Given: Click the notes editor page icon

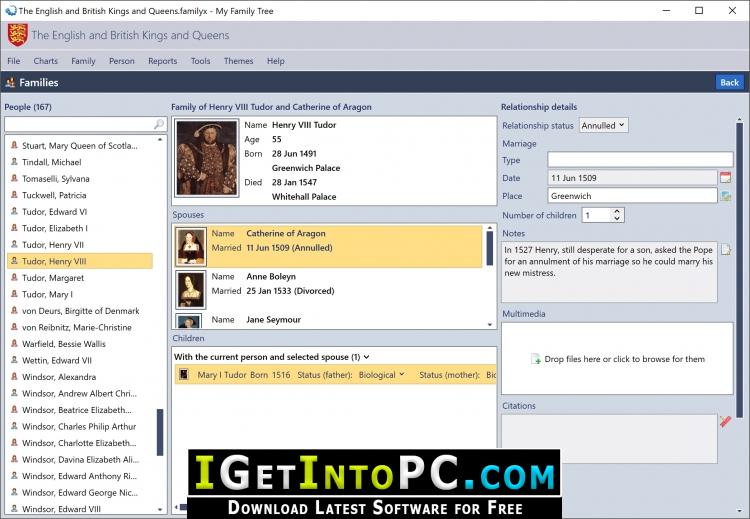Looking at the screenshot, I should [726, 250].
